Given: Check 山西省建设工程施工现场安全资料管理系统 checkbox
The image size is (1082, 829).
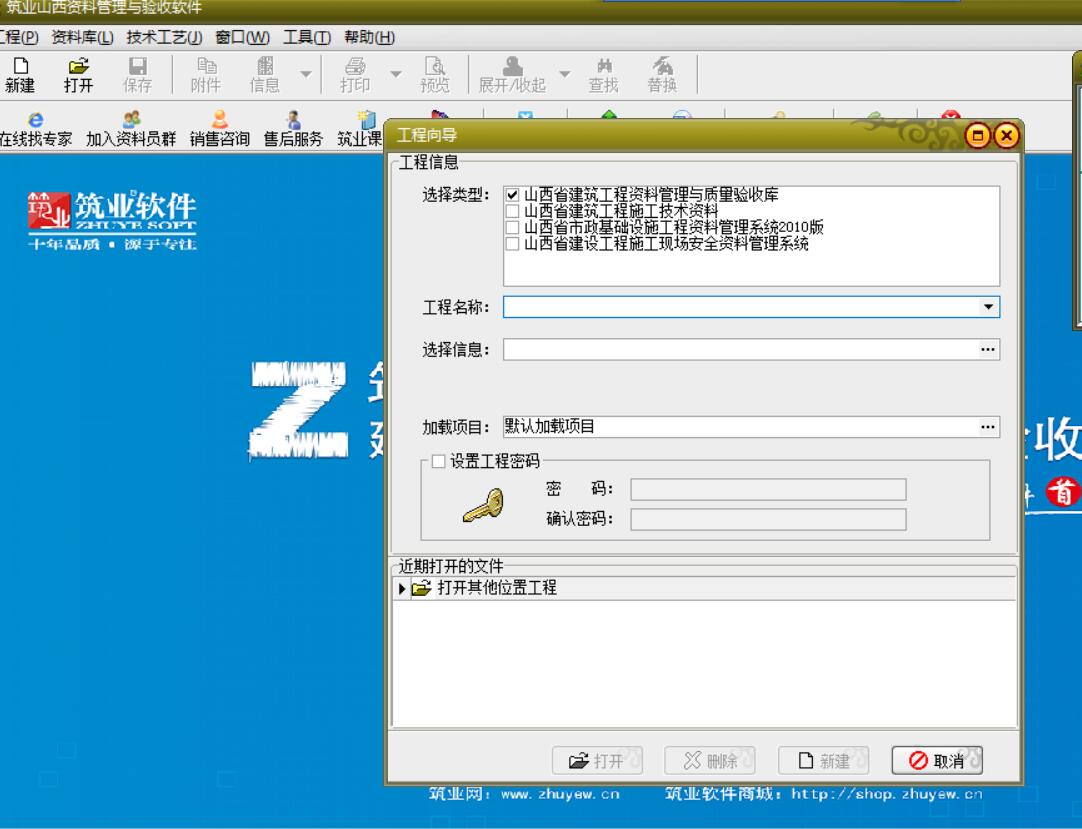Looking at the screenshot, I should pyautogui.click(x=512, y=244).
